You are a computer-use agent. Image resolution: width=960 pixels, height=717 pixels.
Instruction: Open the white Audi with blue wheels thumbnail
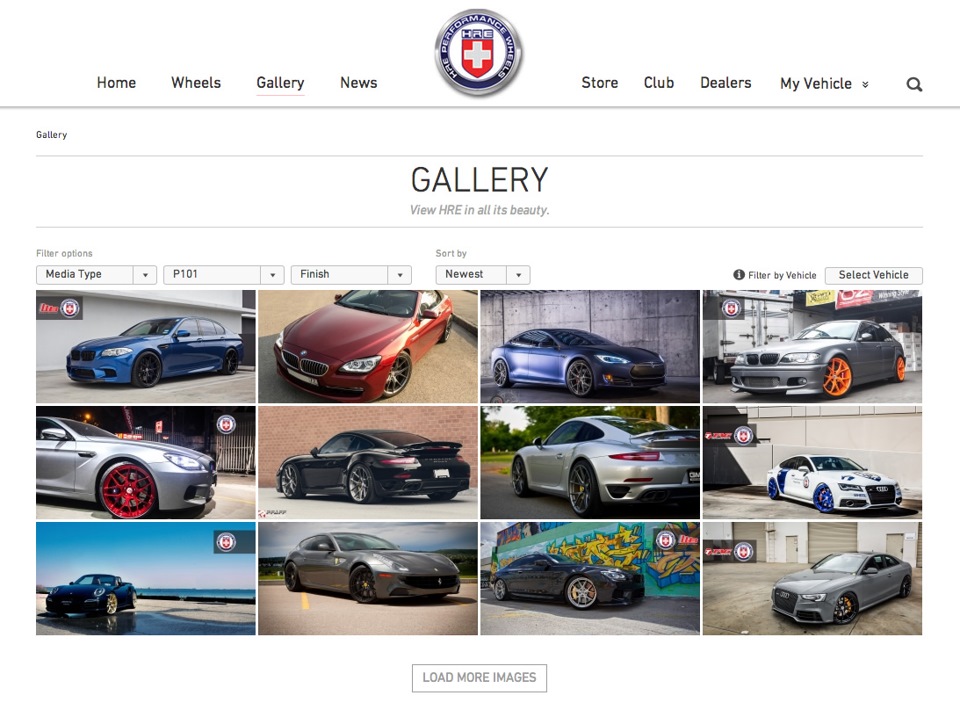coord(812,462)
